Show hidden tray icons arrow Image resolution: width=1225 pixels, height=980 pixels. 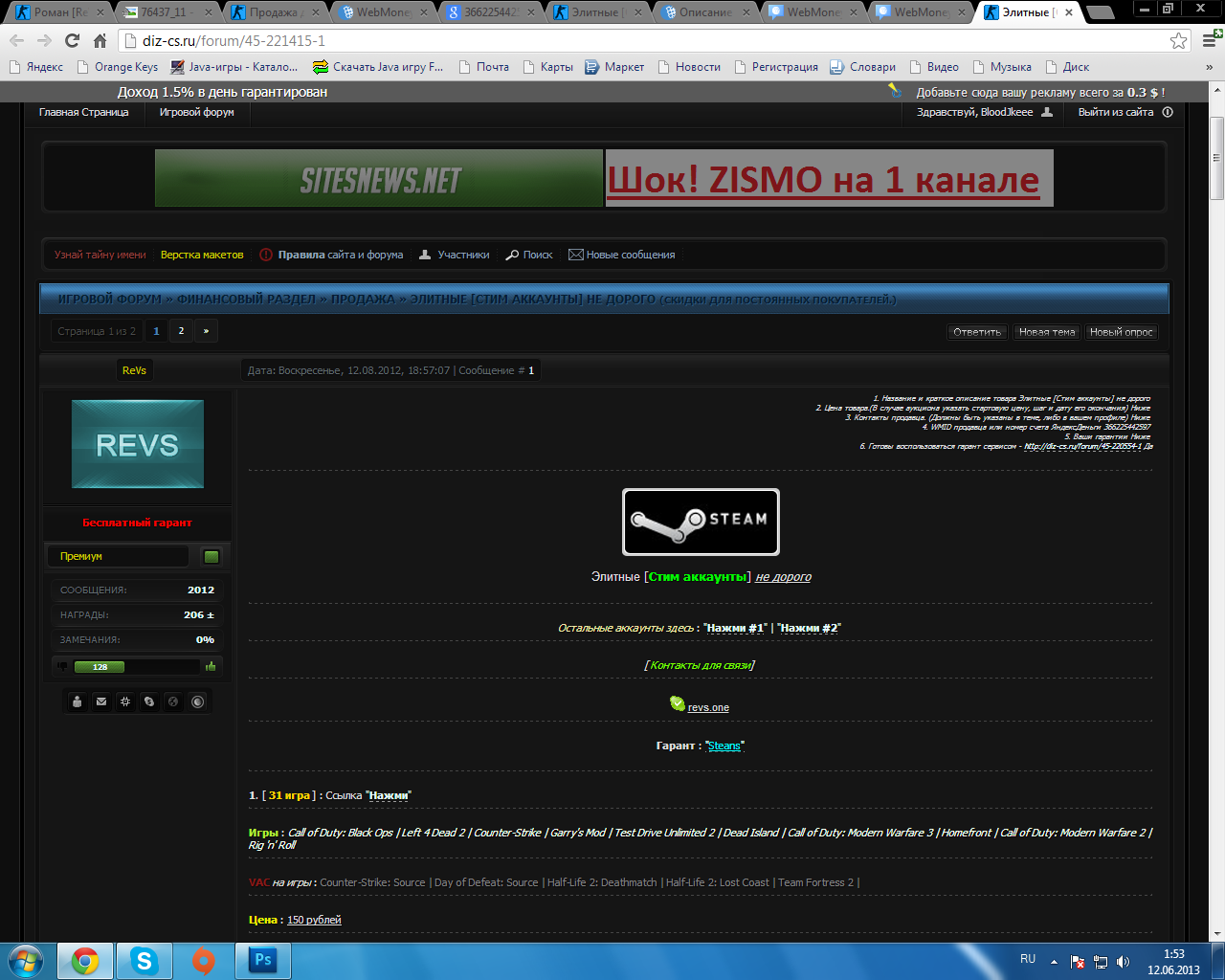1054,961
